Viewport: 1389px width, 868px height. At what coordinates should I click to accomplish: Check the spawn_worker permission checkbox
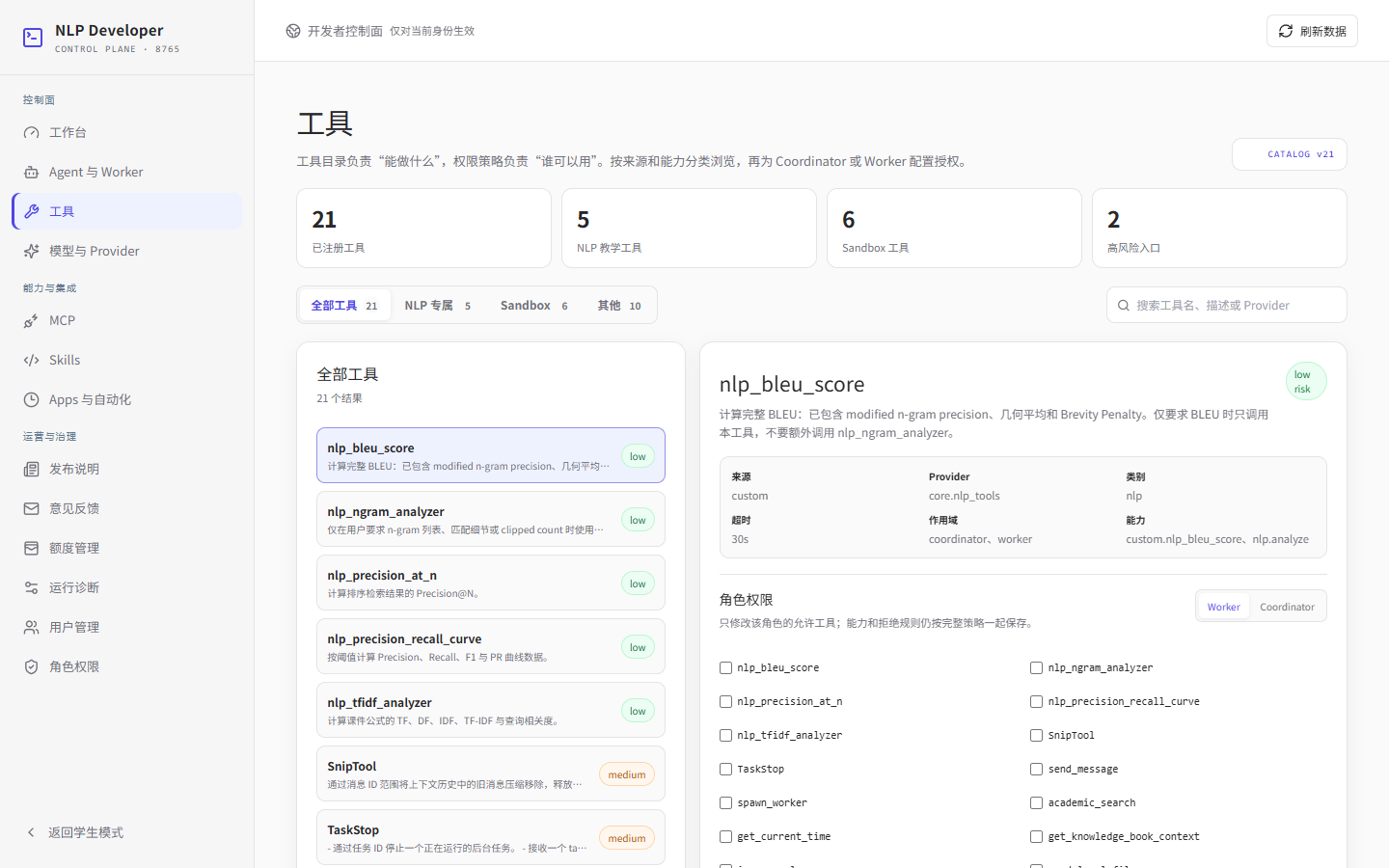pos(725,802)
